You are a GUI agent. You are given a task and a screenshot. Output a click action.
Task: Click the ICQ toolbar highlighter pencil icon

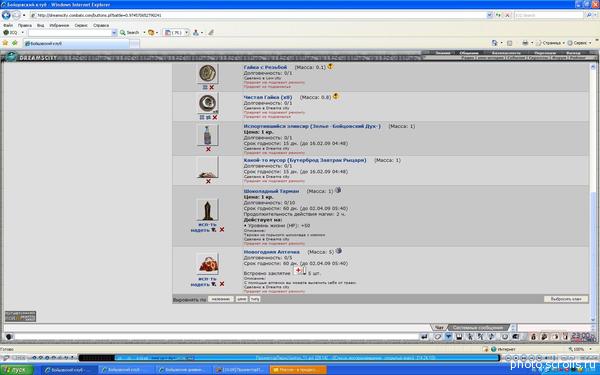(x=211, y=33)
